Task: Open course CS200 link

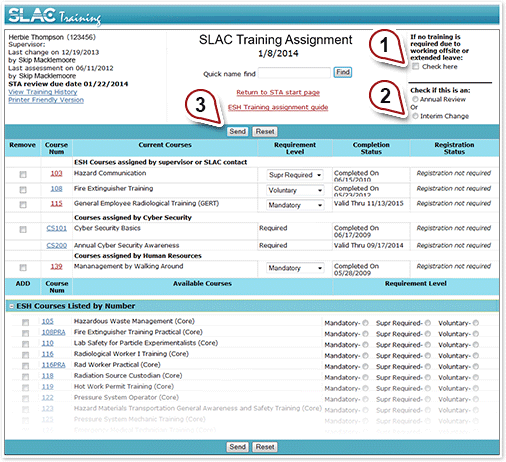Action: pos(56,245)
